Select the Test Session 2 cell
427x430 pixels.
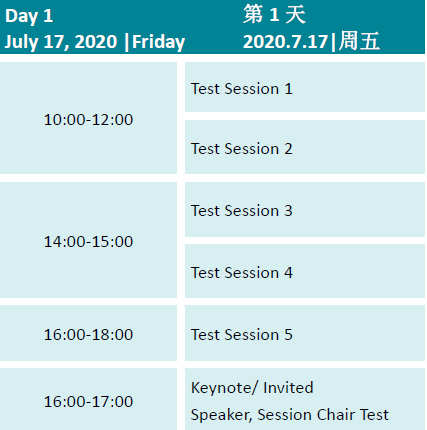click(x=305, y=147)
